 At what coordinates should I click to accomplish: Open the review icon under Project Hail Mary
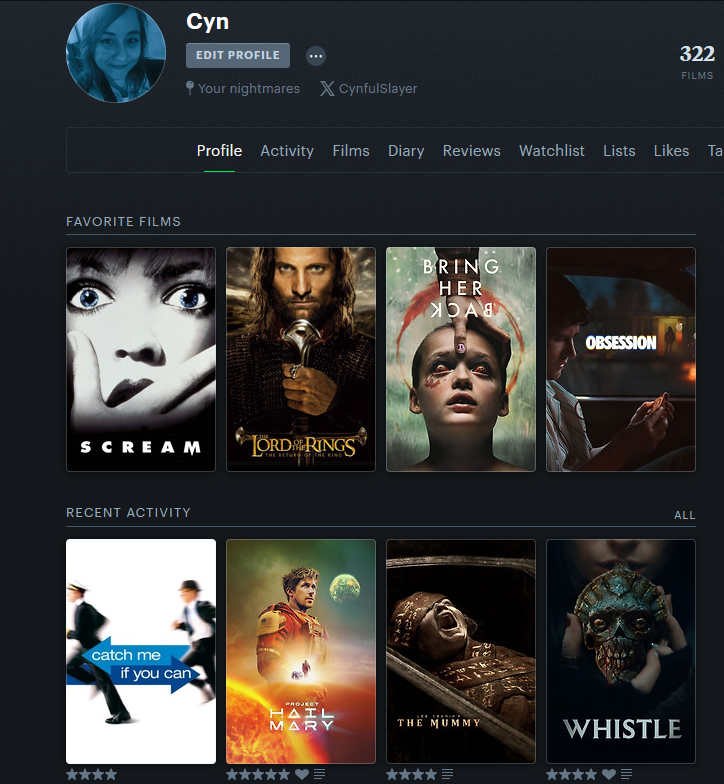point(320,774)
